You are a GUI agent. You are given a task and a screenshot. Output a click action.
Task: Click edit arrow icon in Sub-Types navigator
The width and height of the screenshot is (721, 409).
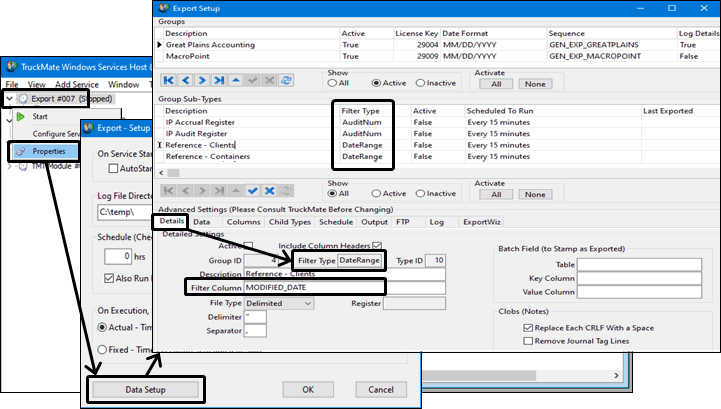point(236,191)
